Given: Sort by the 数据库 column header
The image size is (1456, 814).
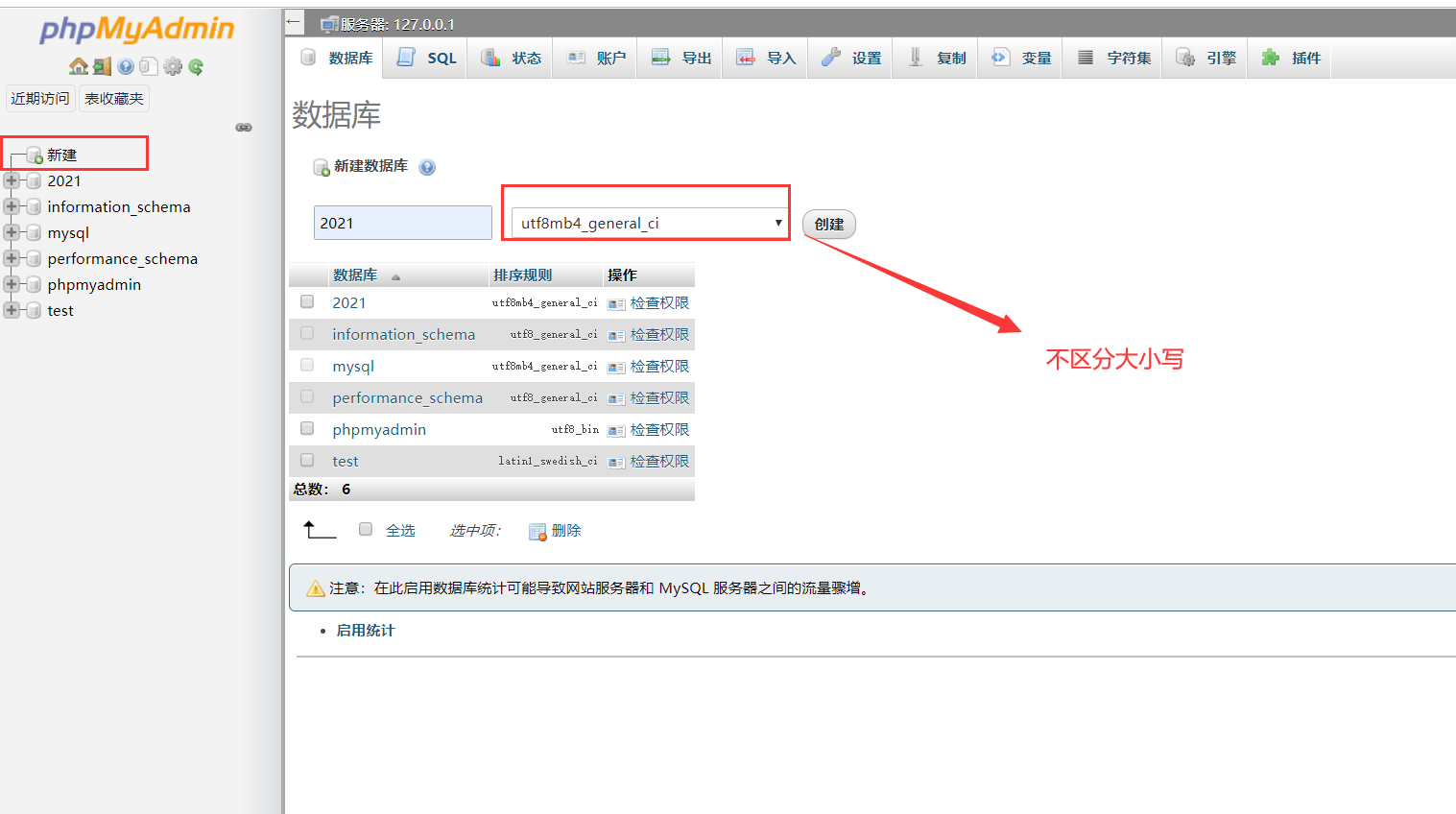Looking at the screenshot, I should point(355,275).
